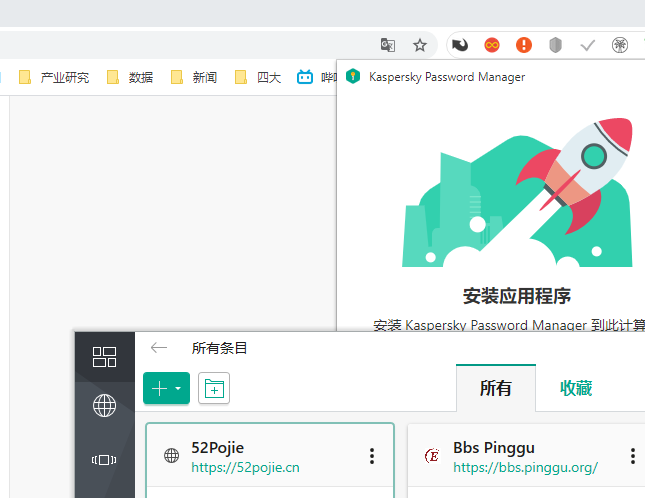Click the orange infinity extension icon

(492, 45)
